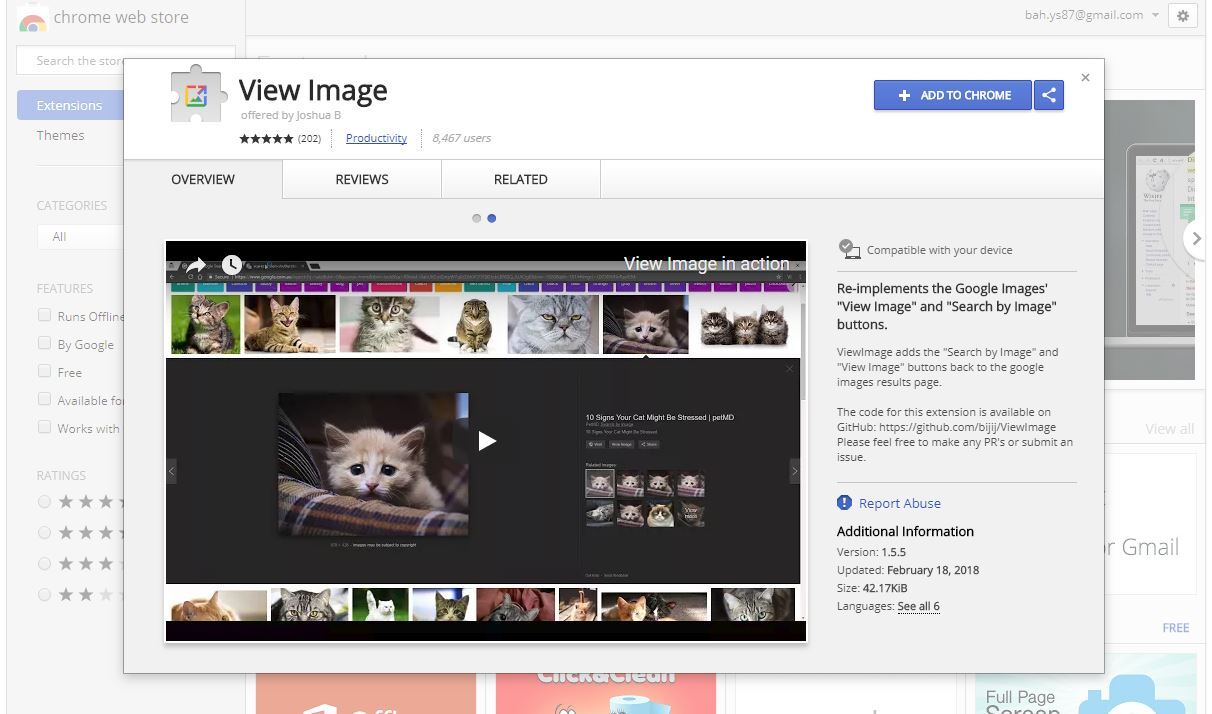Open the See all 6 languages link
Viewport: 1212px width, 714px height.
[918, 606]
